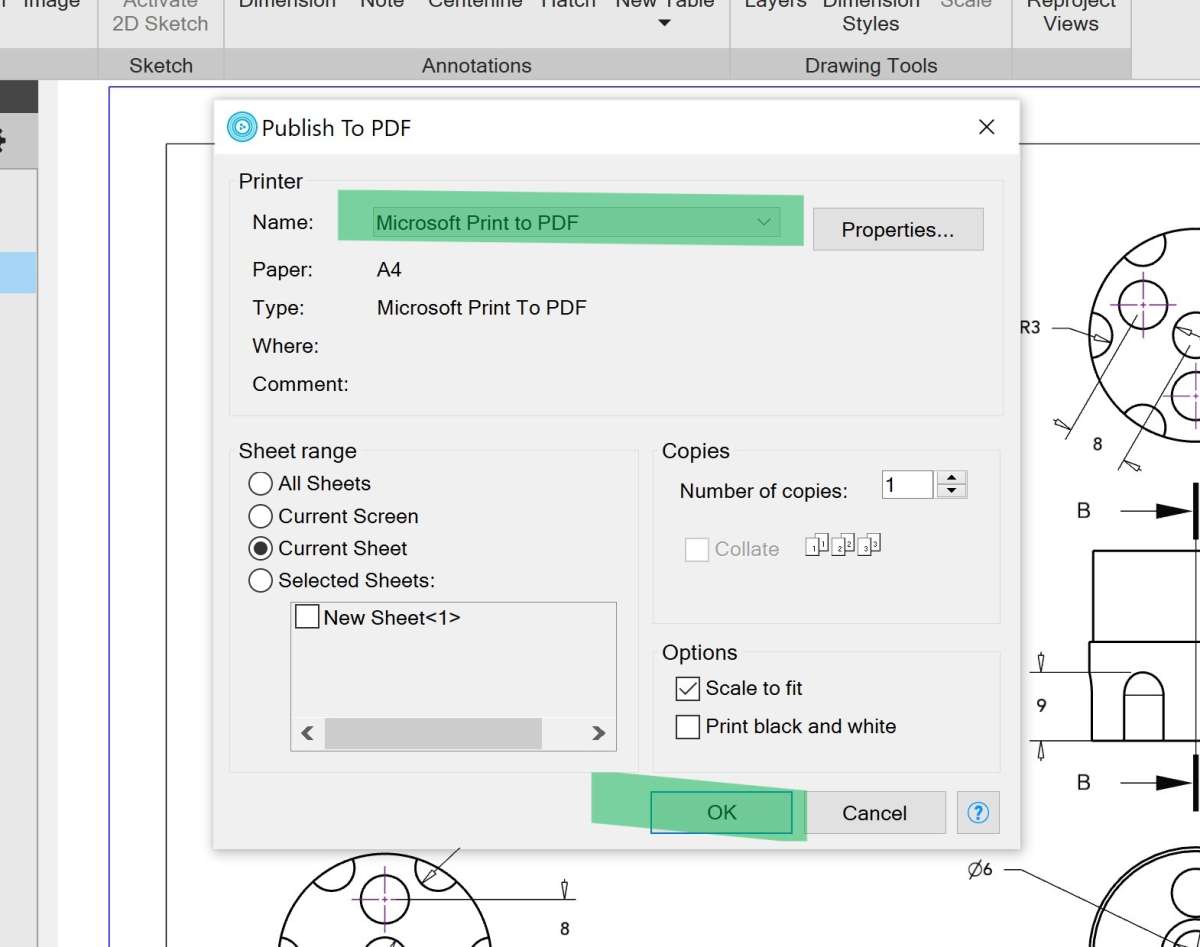Decrease number of copies with down arrow
This screenshot has width=1200, height=947.
953,491
